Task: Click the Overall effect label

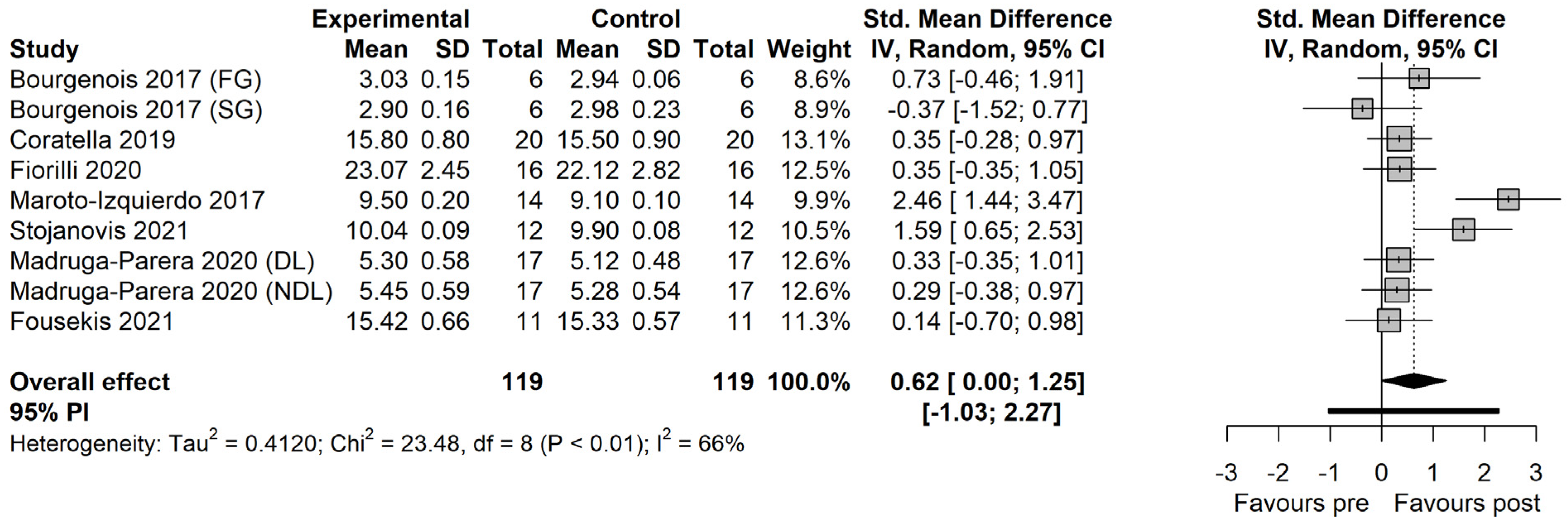Action: pos(89,382)
